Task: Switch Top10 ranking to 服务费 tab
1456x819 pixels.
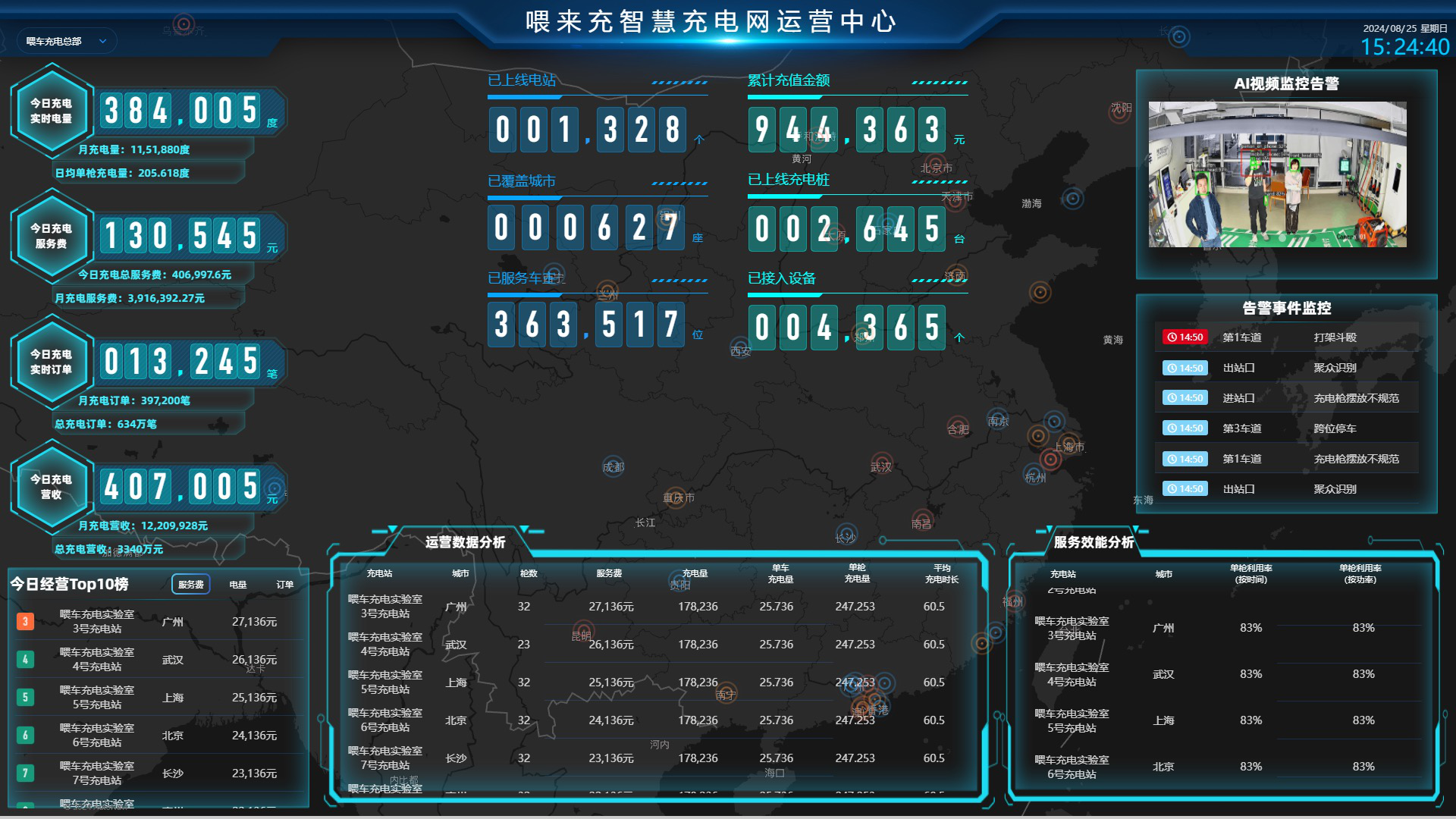Action: [190, 585]
